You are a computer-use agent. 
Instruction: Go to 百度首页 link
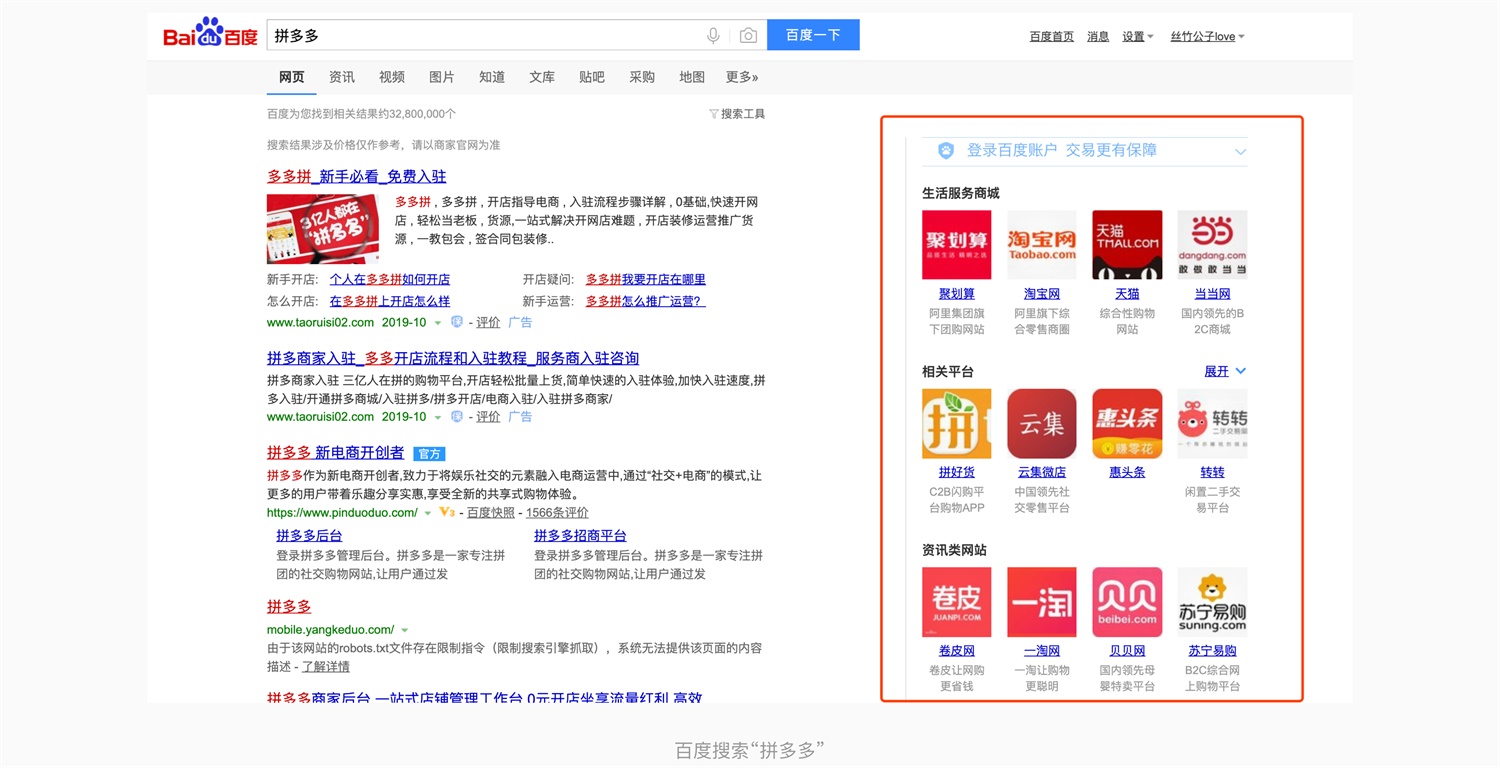pos(1052,37)
